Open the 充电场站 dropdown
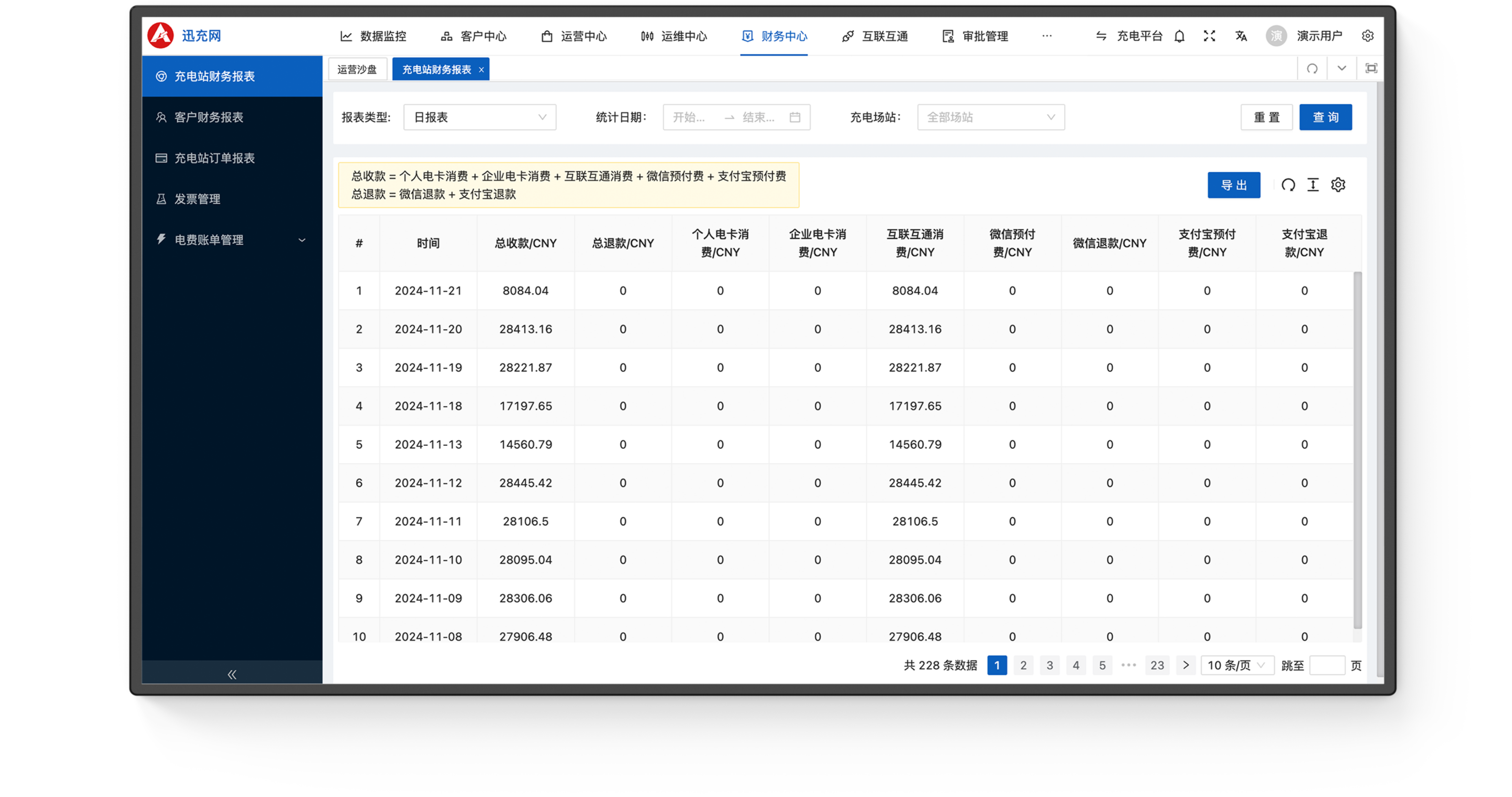The height and width of the screenshot is (797, 1512). (x=990, y=117)
